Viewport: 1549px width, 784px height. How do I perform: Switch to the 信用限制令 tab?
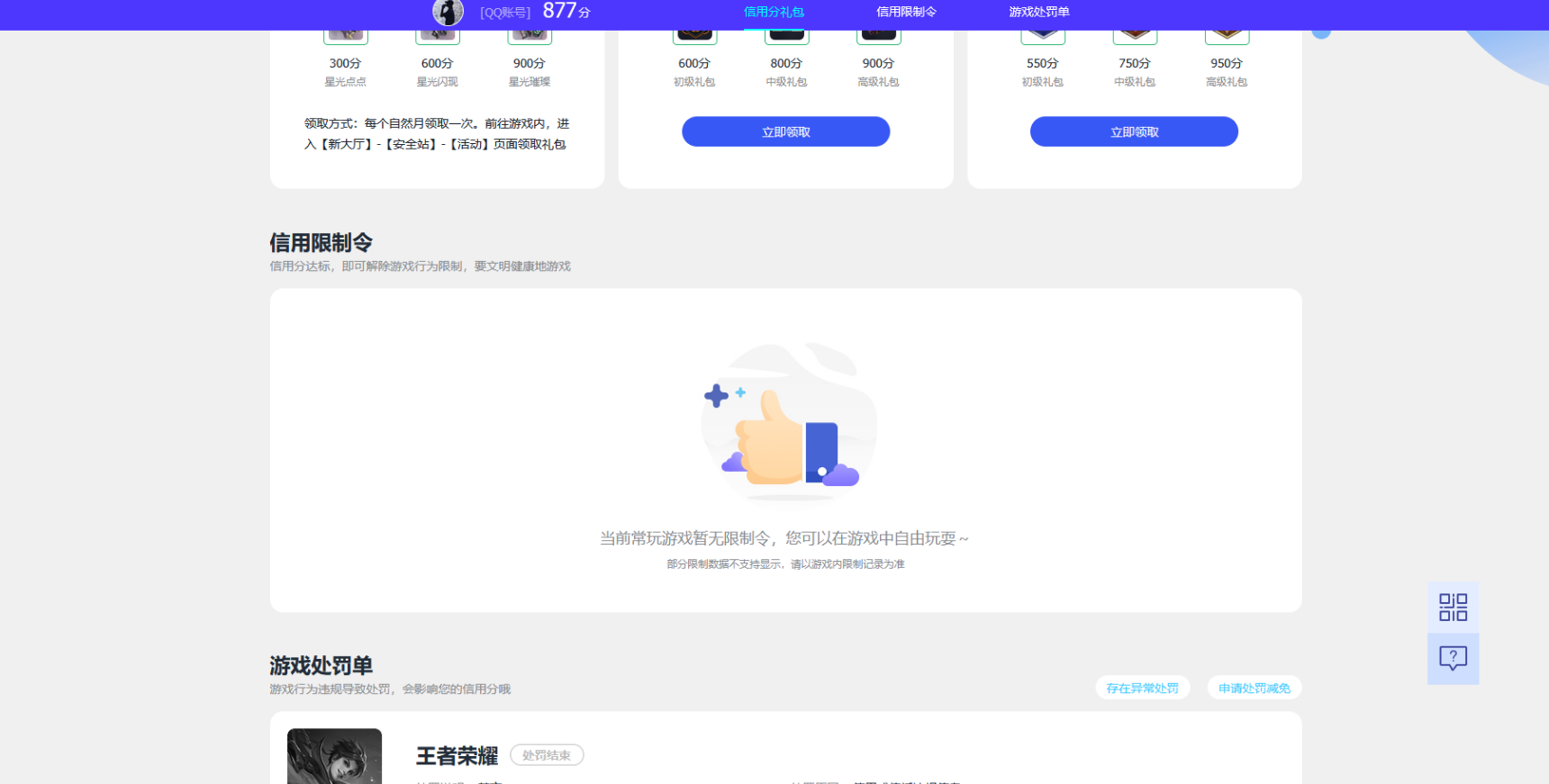(x=906, y=12)
